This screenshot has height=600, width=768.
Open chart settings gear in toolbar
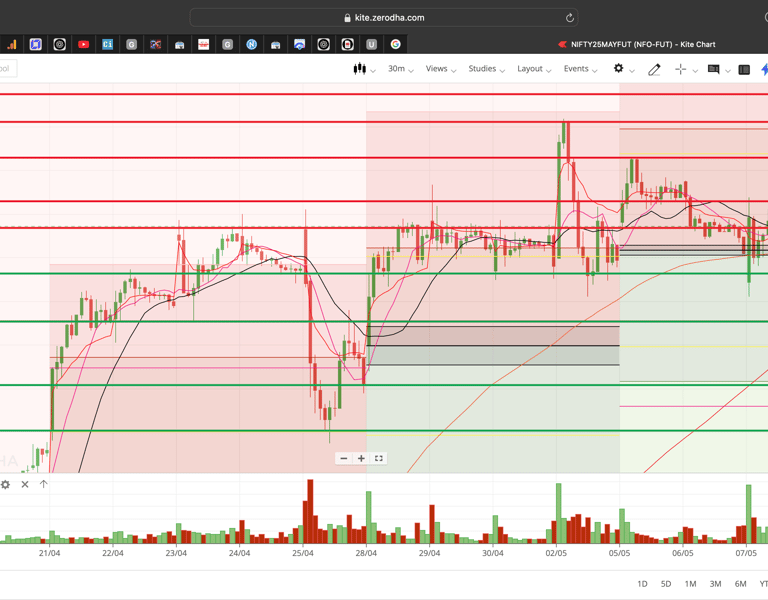(619, 68)
